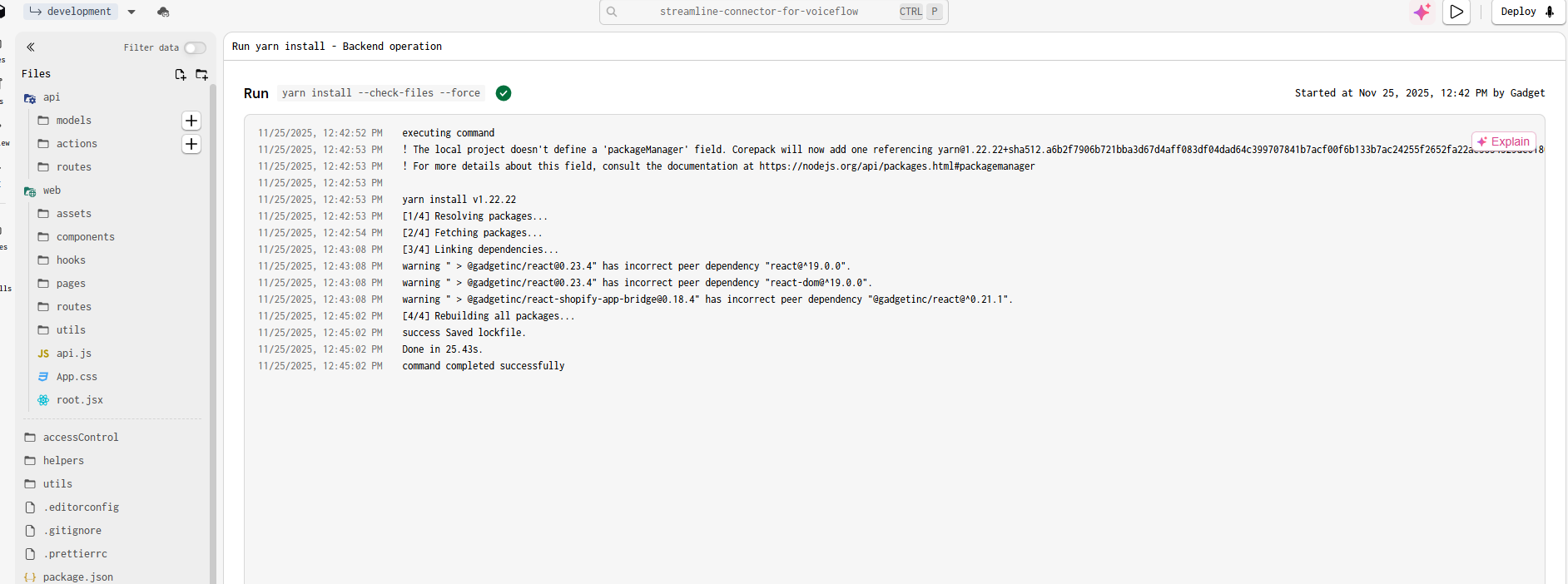Click the cloud sync status icon
Viewport: 1568px width, 584px height.
[163, 12]
